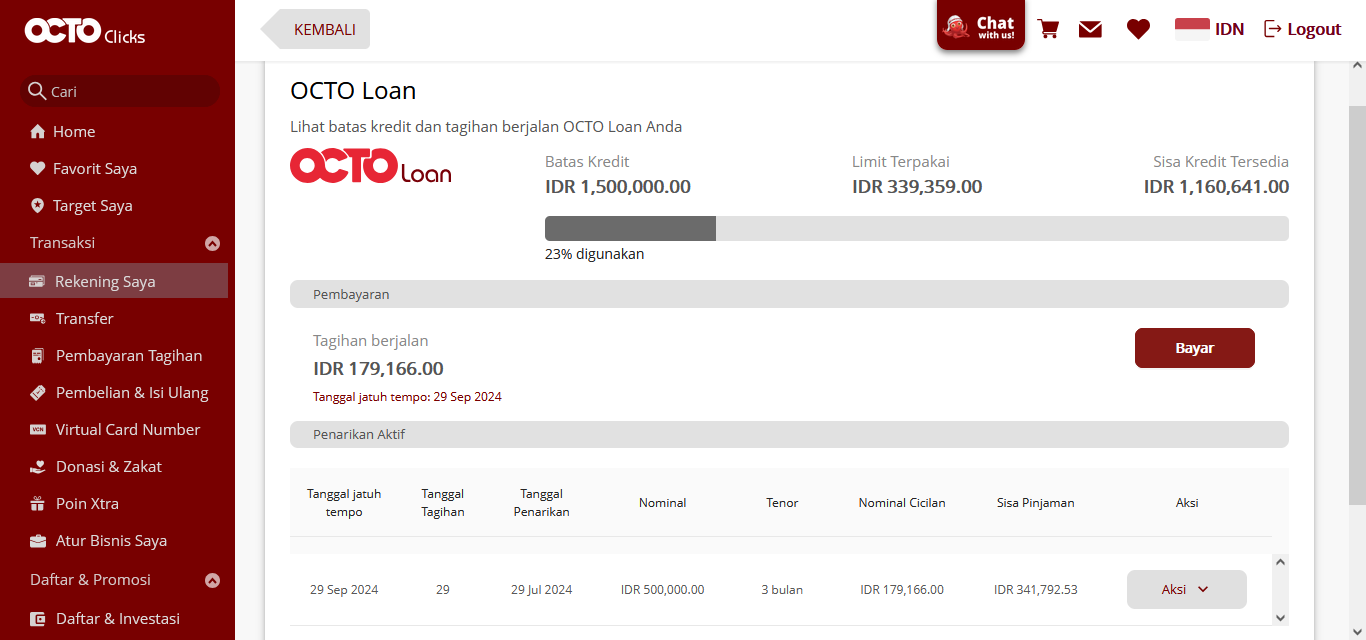Click the Logout door arrow icon
The width and height of the screenshot is (1366, 640).
1273,29
